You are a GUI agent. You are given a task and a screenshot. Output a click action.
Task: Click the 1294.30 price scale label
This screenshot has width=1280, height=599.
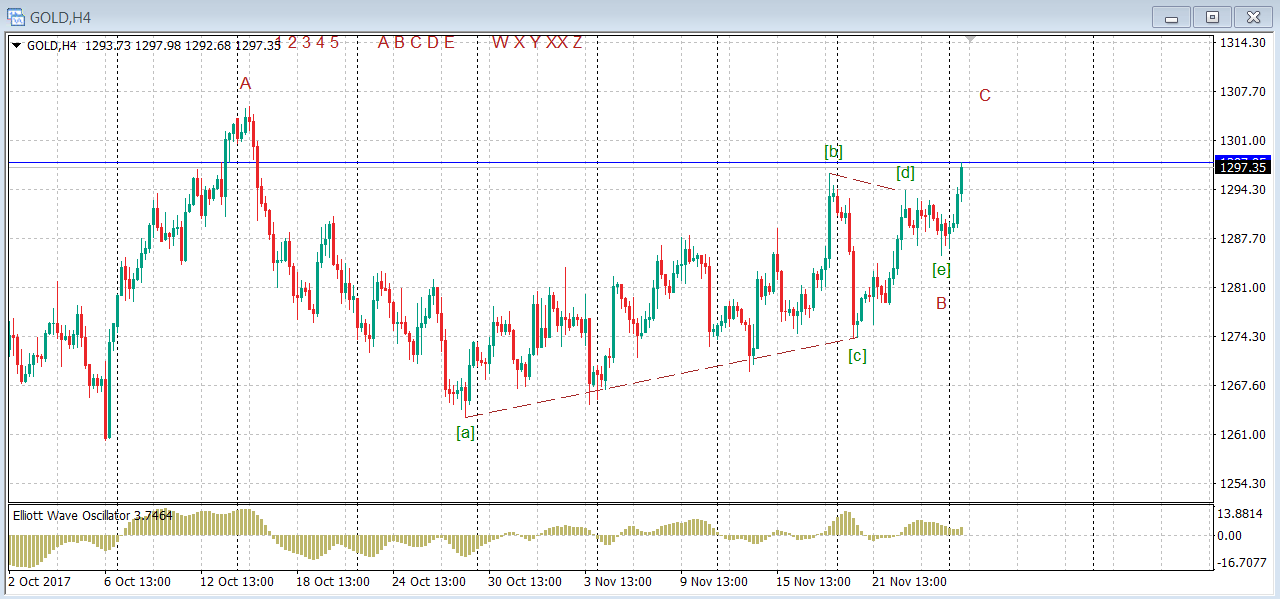(x=1243, y=190)
